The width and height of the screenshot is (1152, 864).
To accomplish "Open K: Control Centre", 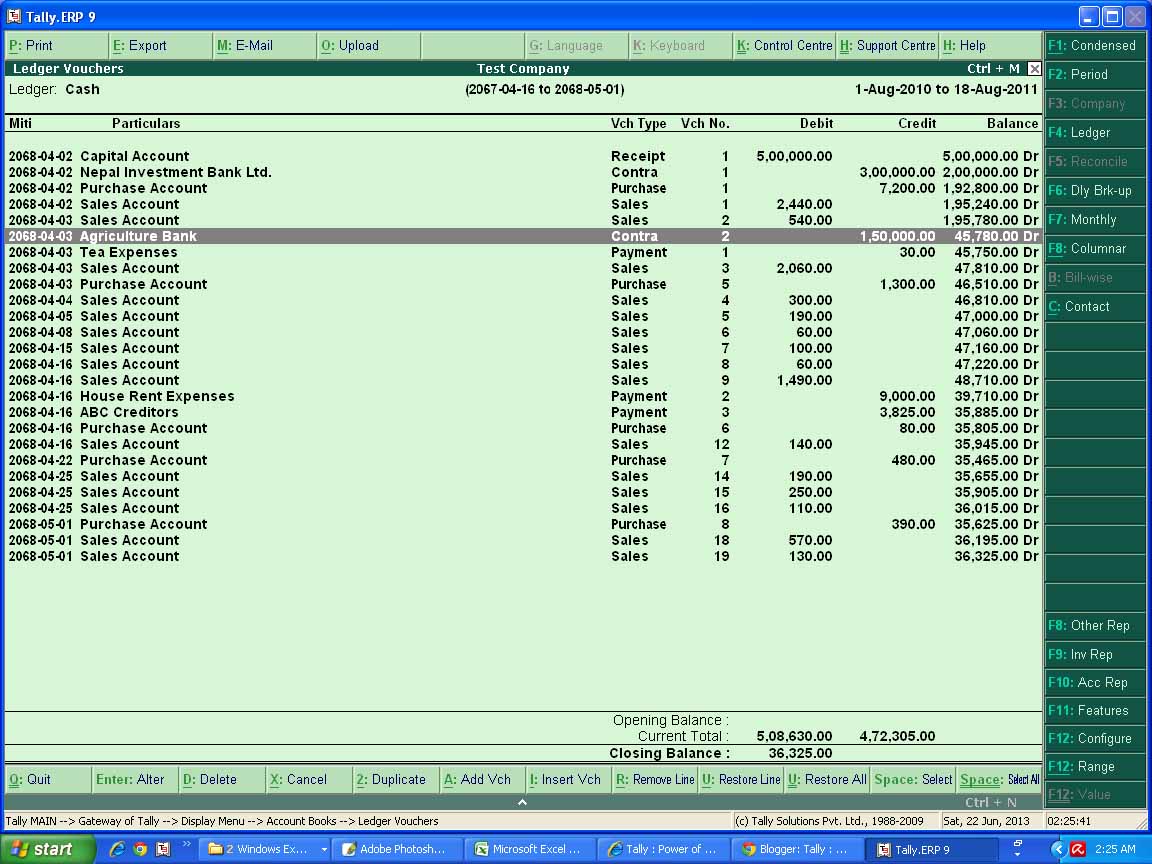I will coord(785,46).
